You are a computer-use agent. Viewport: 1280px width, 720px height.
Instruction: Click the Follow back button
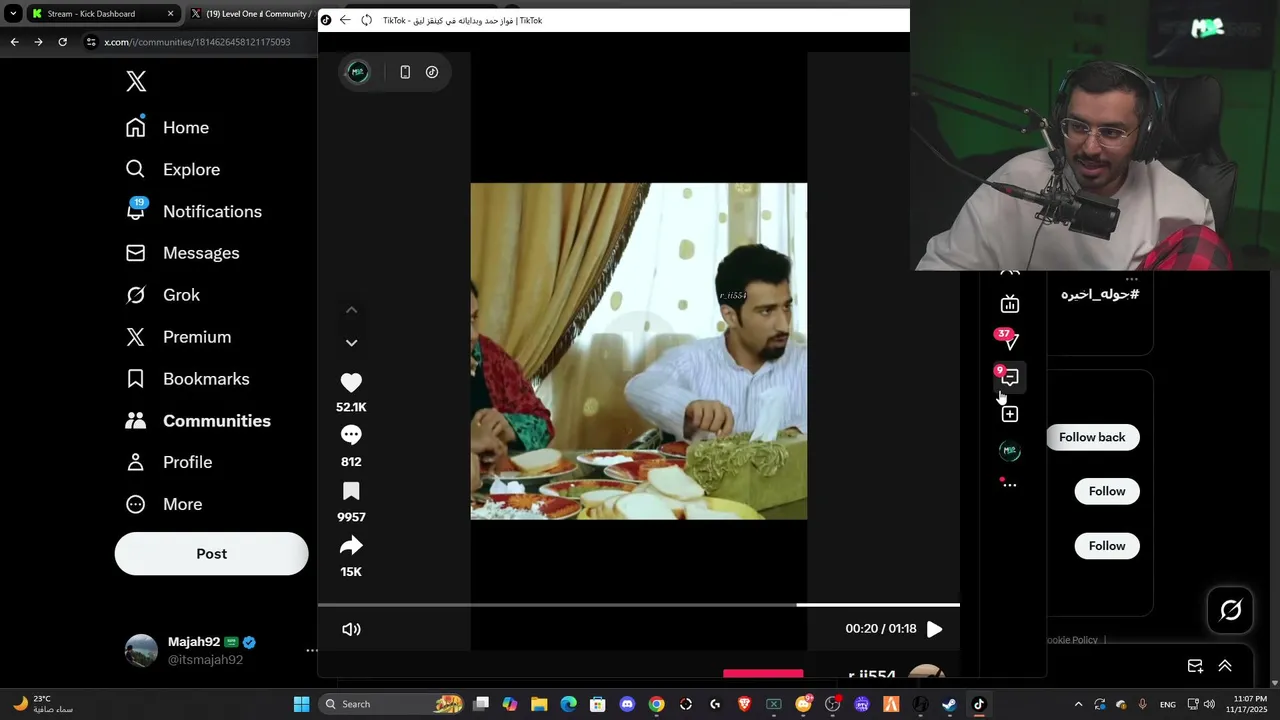pos(1092,437)
